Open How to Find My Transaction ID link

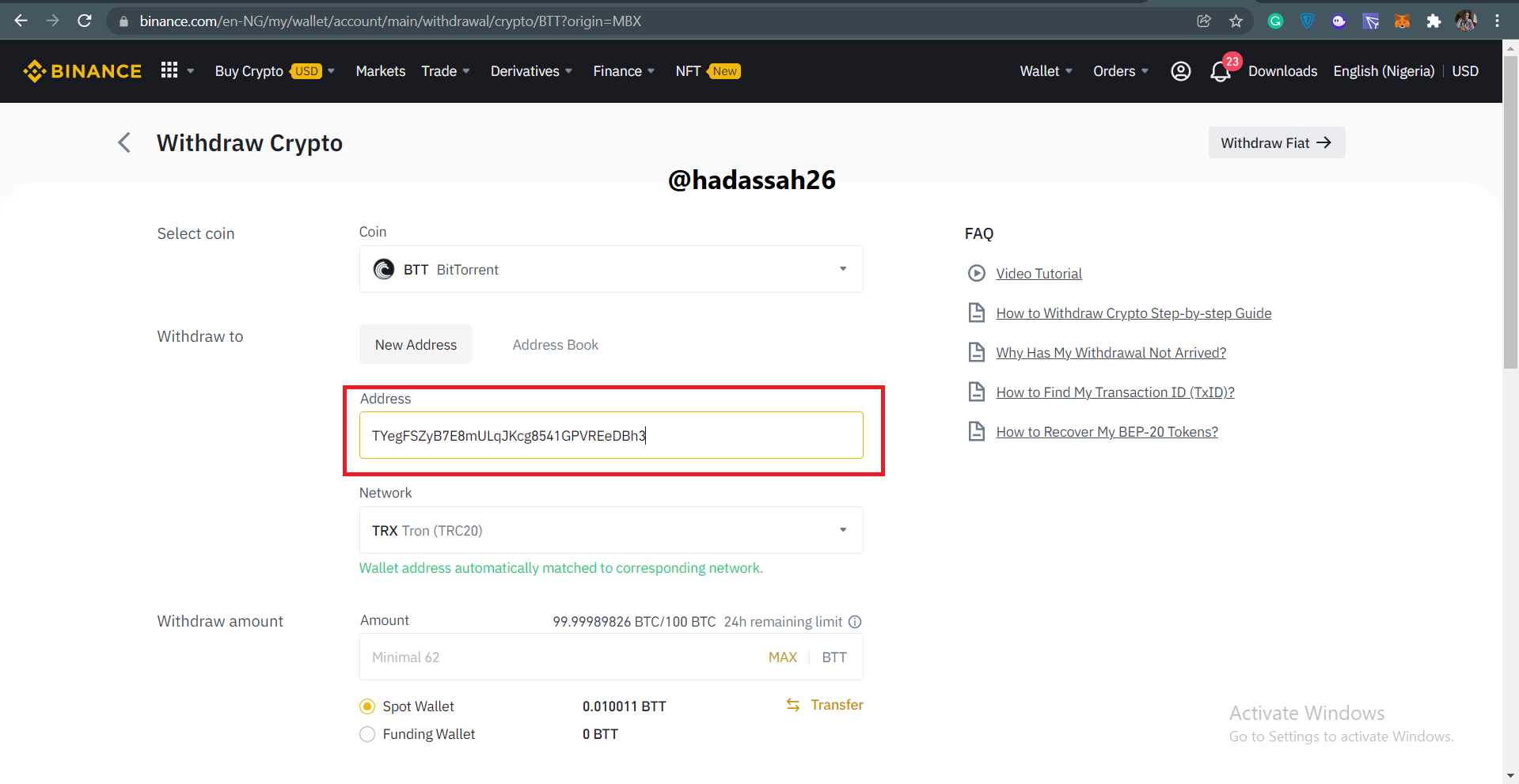click(1115, 392)
